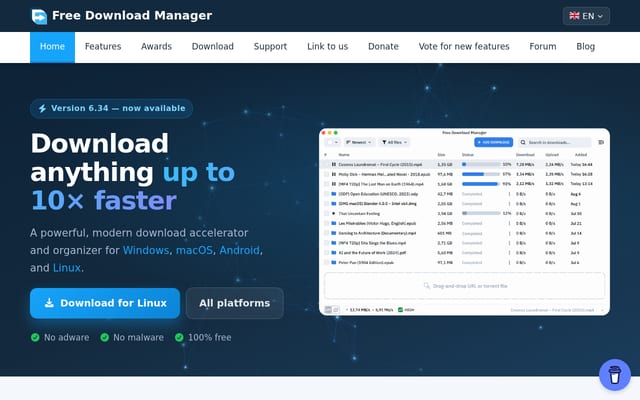
Task: Tick the checkbox on Les Misérables row
Action: tap(326, 223)
